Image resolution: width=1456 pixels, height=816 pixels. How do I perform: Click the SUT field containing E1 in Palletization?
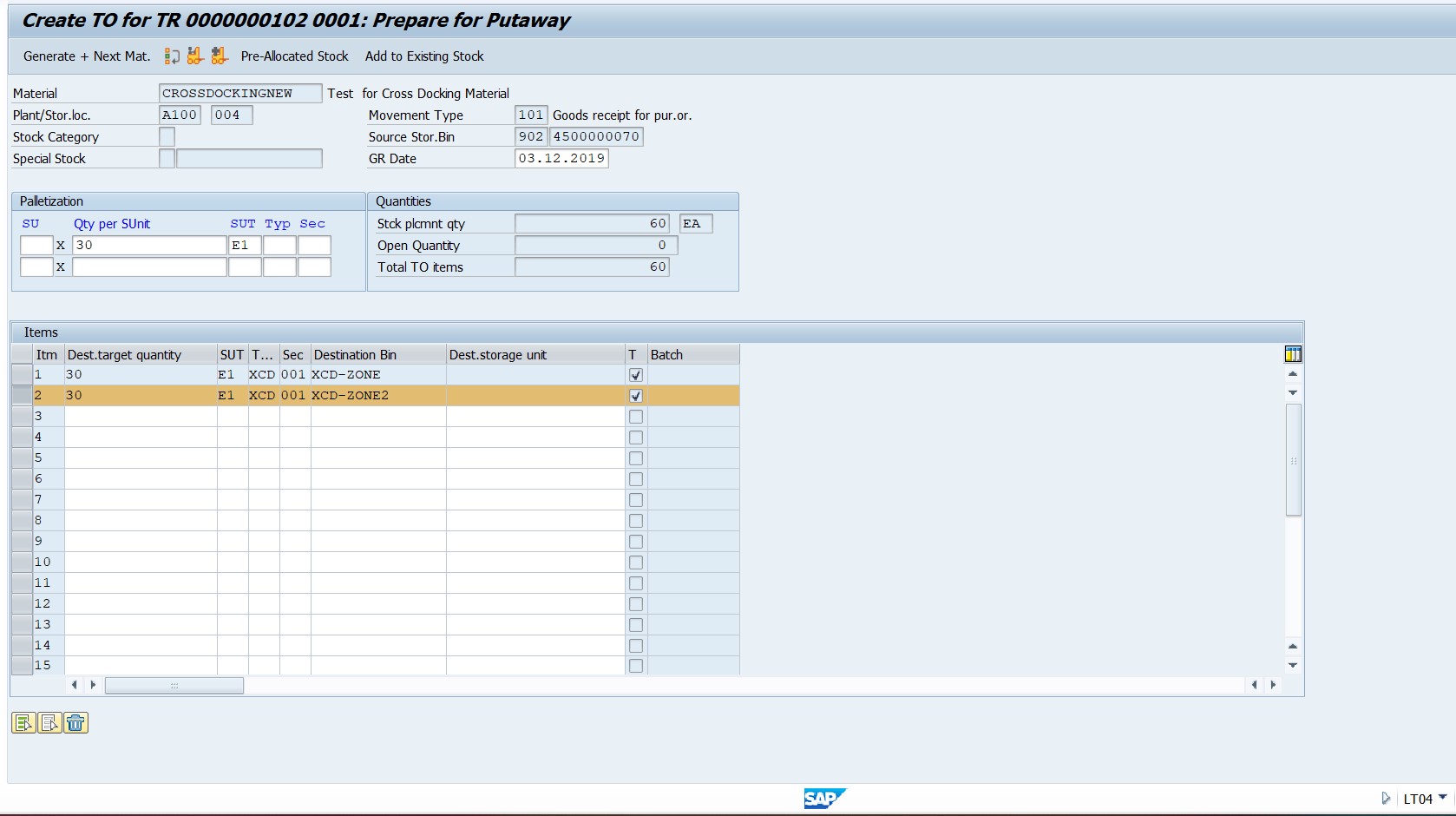click(245, 246)
